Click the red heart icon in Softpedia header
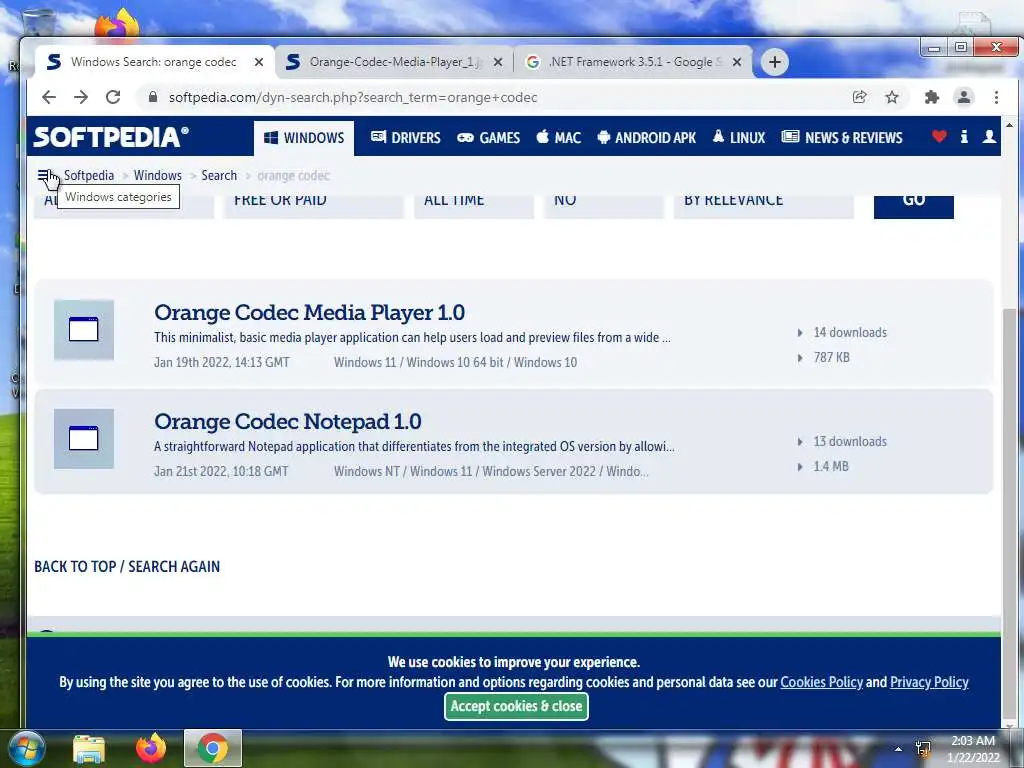The height and width of the screenshot is (768, 1024). coord(939,136)
